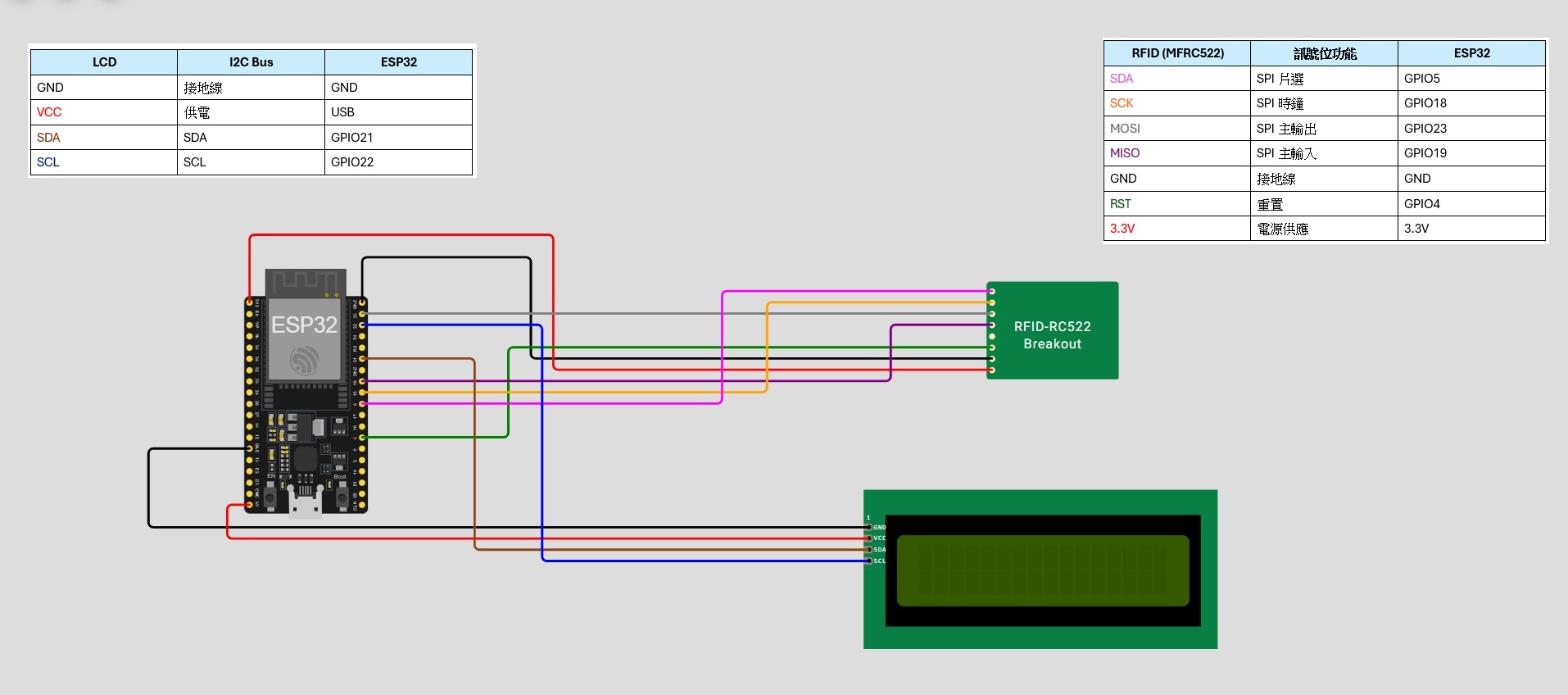This screenshot has width=1568, height=695.
Task: Click the GPIO19 cell
Action: [1471, 153]
